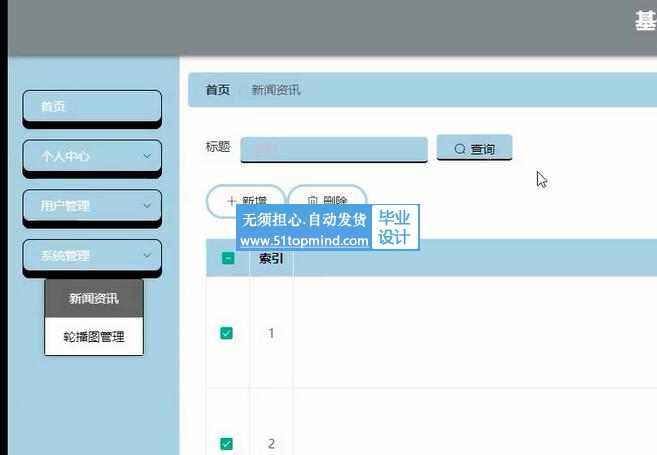The height and width of the screenshot is (455, 657).
Task: Click the magnifier icon in 查询 button
Action: (x=460, y=149)
